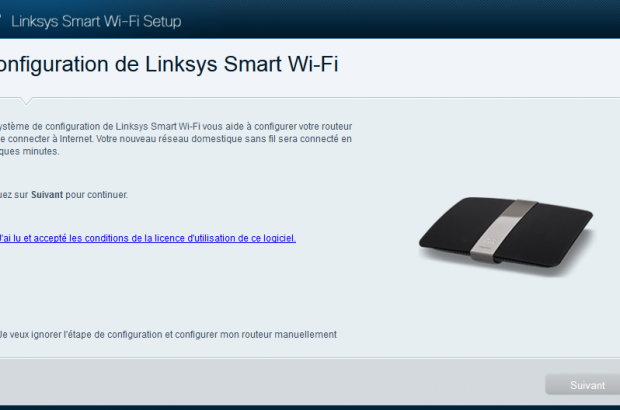Select the skip setup and configure manually option
Image resolution: width=620 pixels, height=410 pixels.
click(x=168, y=334)
